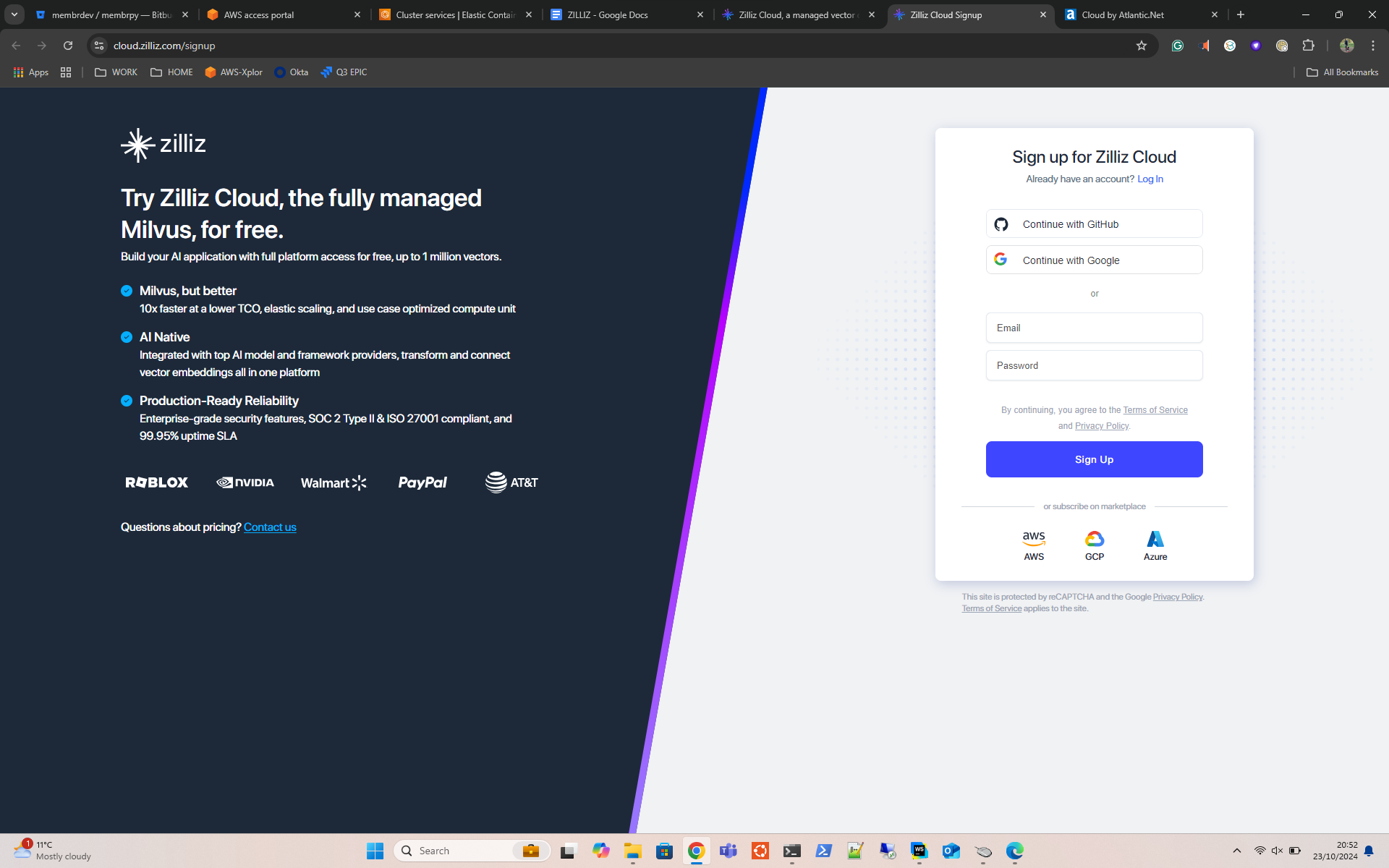
Task: Follow the Log In link
Action: [1150, 179]
